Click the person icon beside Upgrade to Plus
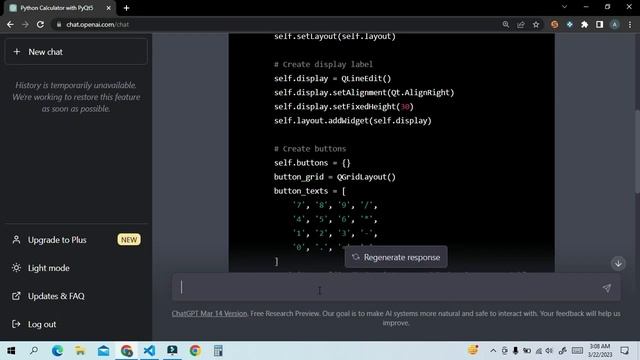The height and width of the screenshot is (360, 640). tap(16, 240)
